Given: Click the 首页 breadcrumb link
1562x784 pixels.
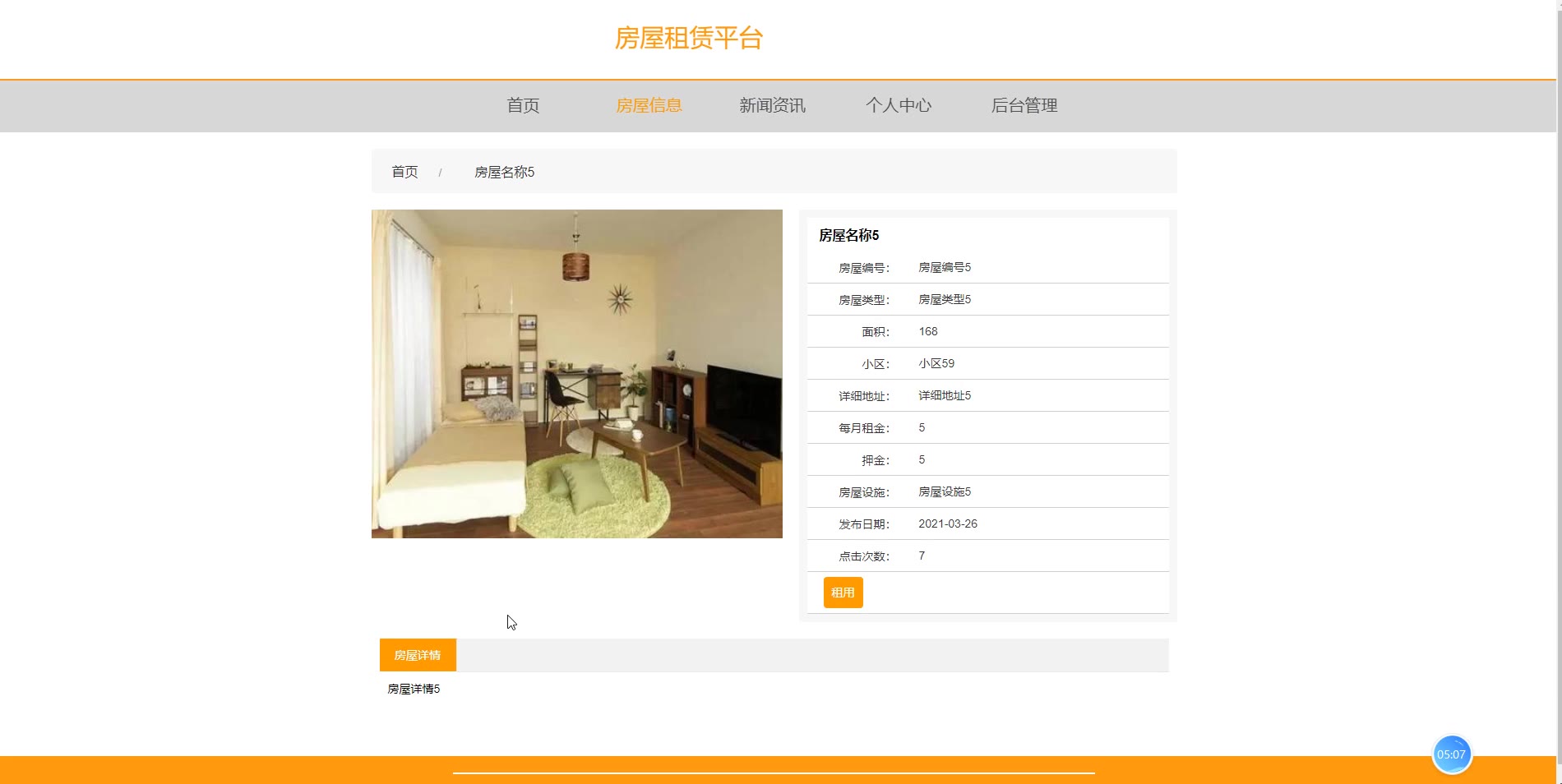Looking at the screenshot, I should coord(404,172).
